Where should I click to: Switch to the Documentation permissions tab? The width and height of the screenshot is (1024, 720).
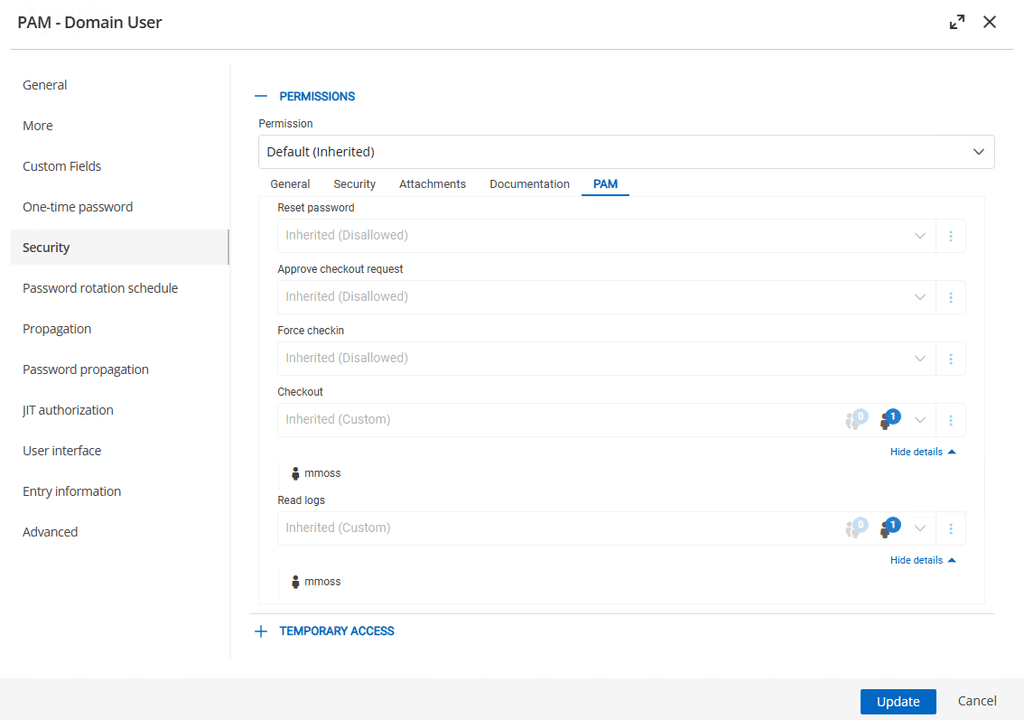coord(529,184)
